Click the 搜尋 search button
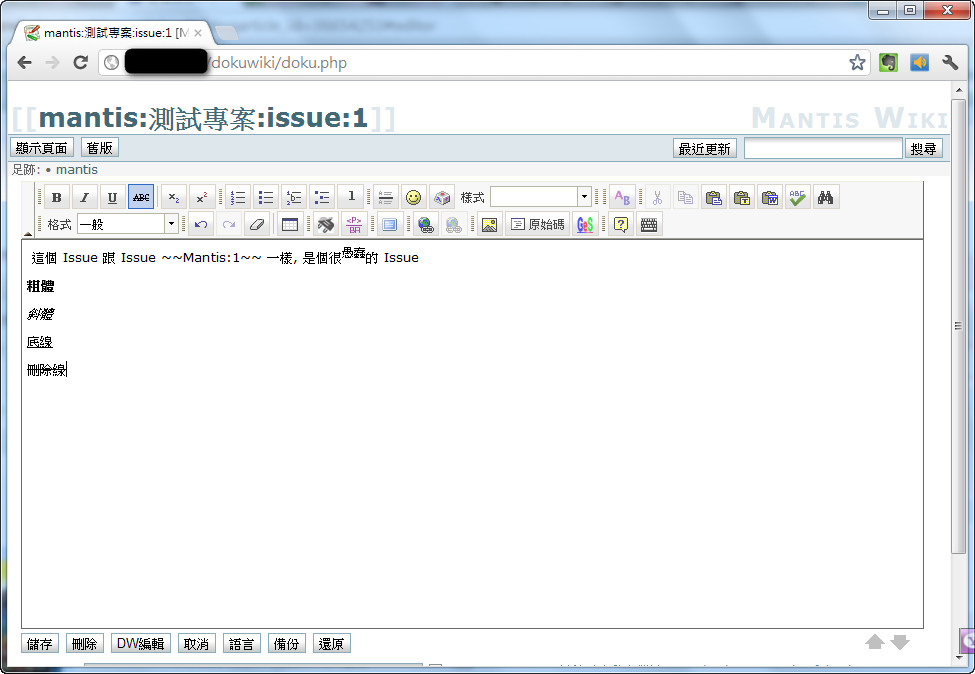Image resolution: width=975 pixels, height=674 pixels. point(923,149)
